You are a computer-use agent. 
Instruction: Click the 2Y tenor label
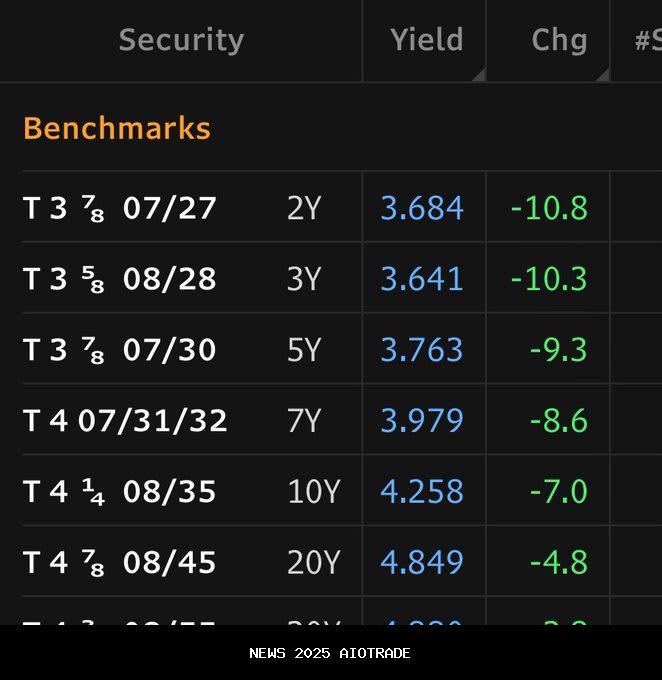pyautogui.click(x=303, y=208)
